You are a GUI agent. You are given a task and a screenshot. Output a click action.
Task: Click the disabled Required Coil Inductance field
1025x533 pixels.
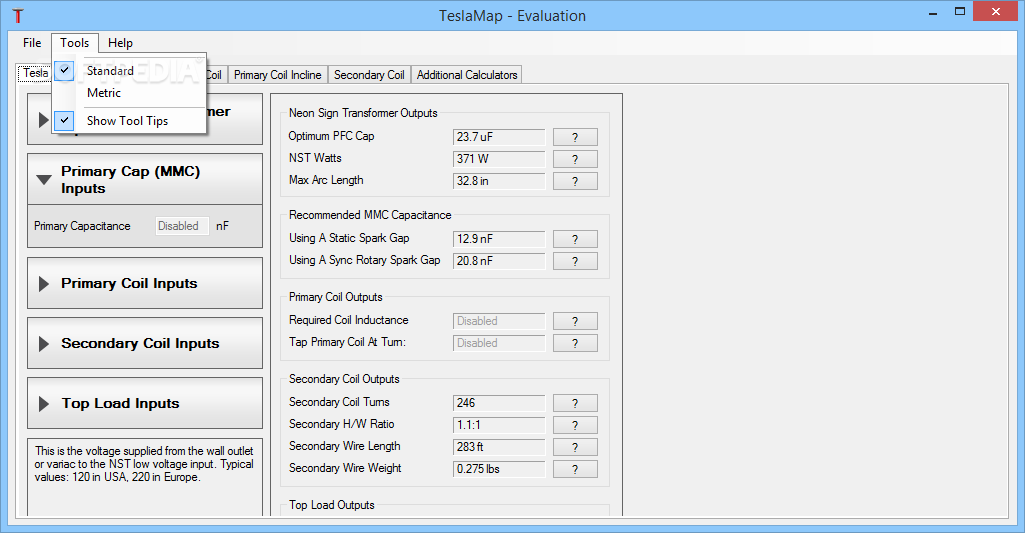(x=499, y=321)
